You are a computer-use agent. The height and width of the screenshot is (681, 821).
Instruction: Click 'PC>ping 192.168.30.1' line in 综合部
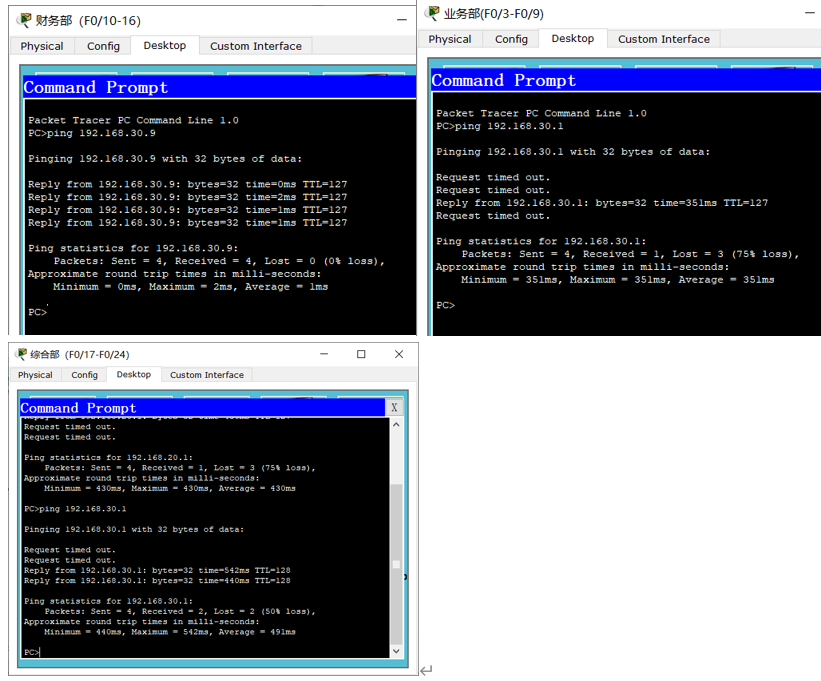[75, 509]
